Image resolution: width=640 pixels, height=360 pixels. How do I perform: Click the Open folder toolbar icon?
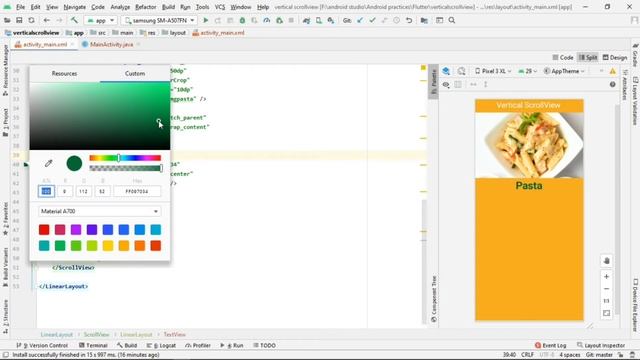[x=7, y=20]
